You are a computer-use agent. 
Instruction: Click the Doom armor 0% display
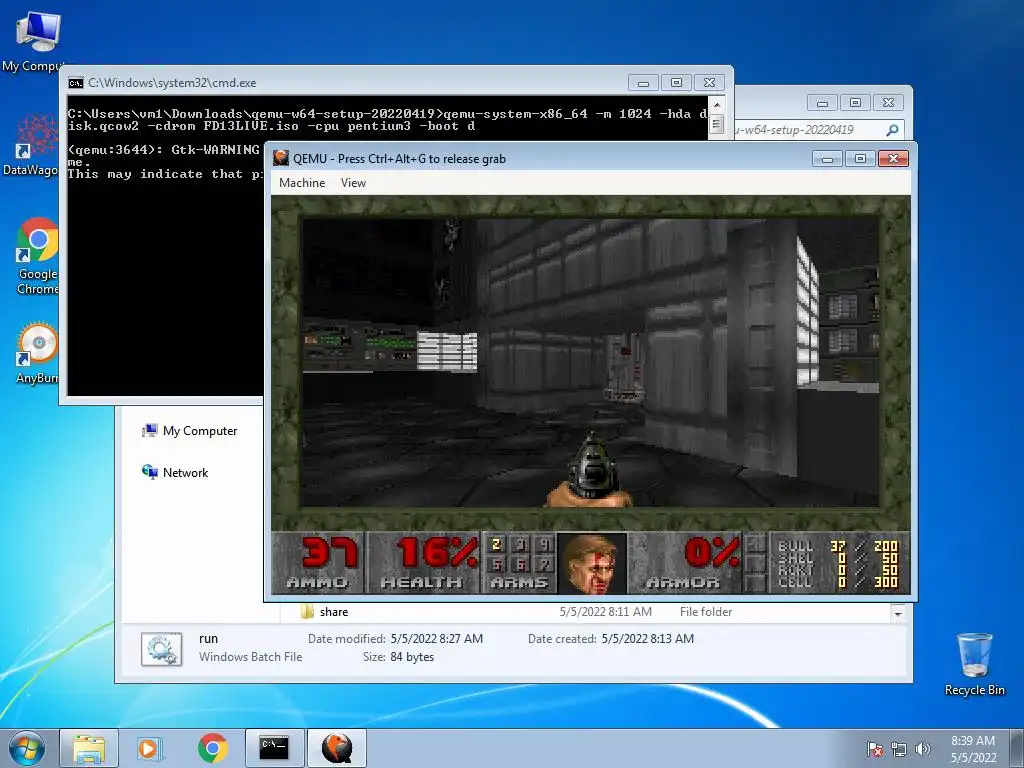(712, 552)
